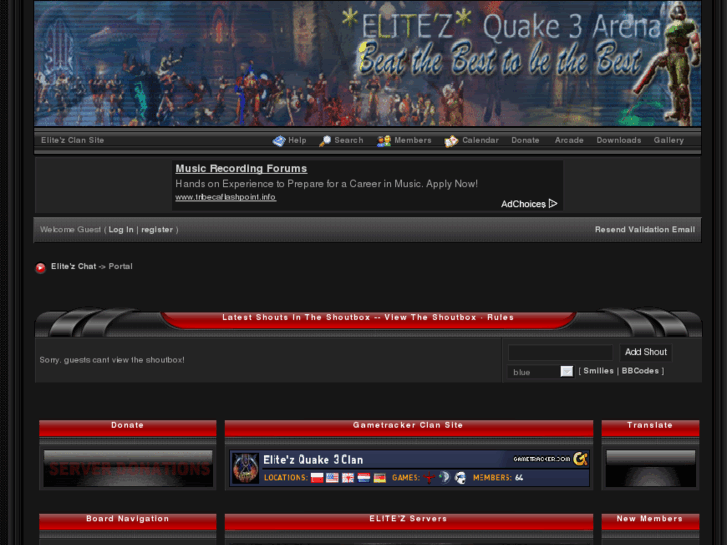Open the Music Recording Forums ad
Viewport: 727px width, 545px height.
[x=241, y=168]
